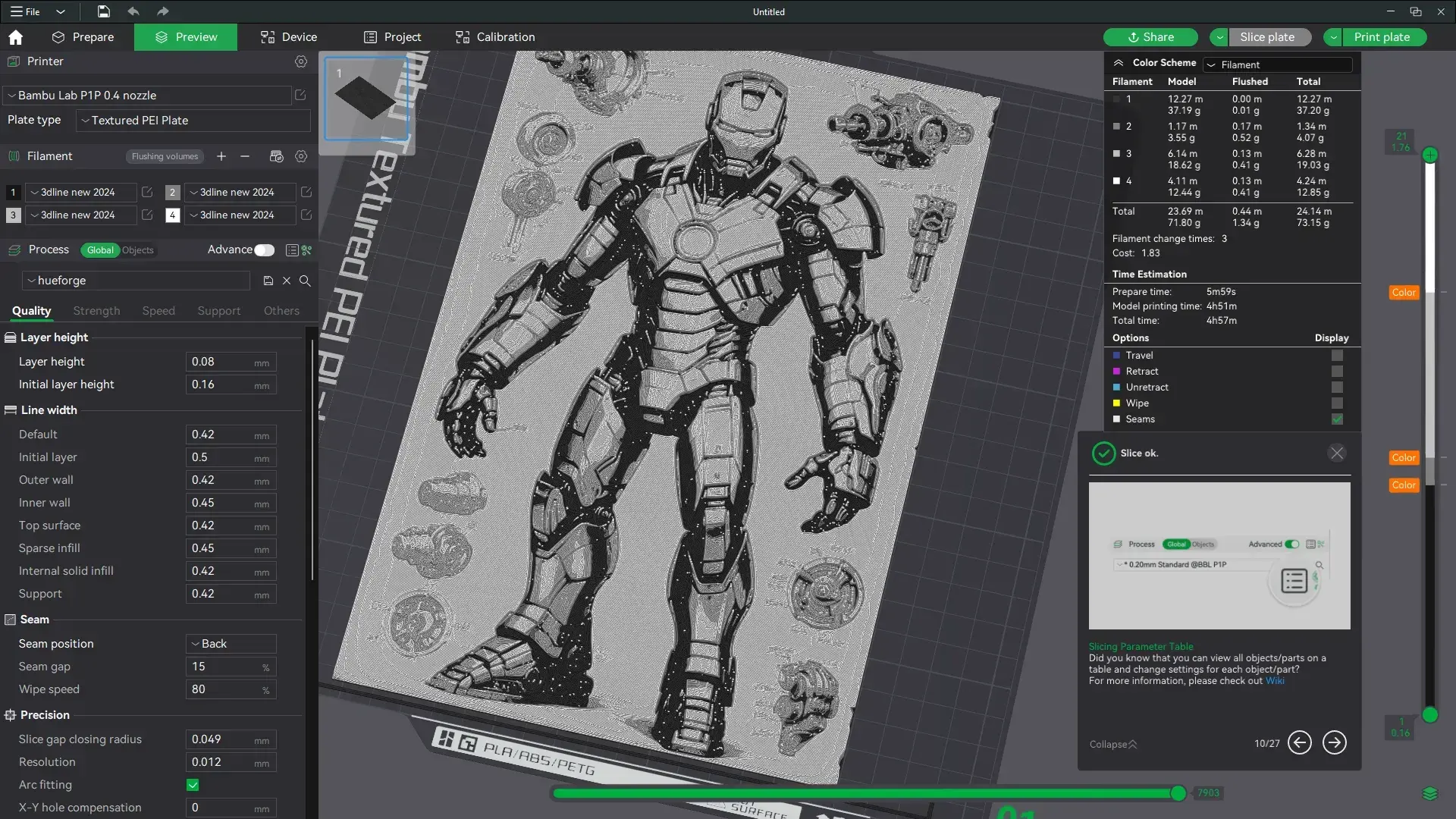This screenshot has width=1456, height=819.
Task: Uncheck the Seams display checkbox
Action: coord(1337,419)
